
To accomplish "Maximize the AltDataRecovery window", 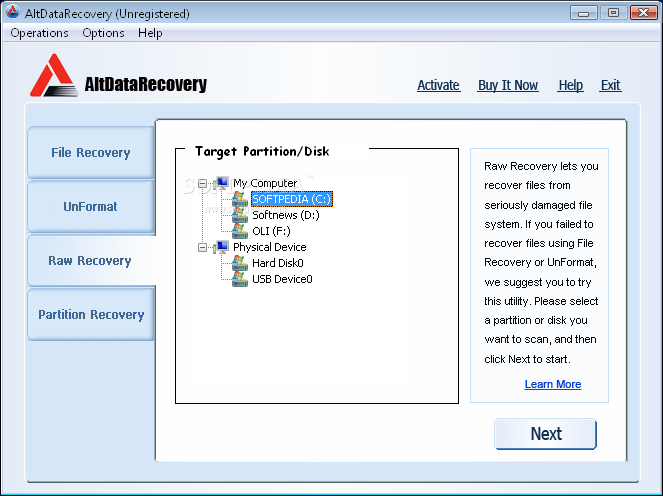I will coord(613,13).
